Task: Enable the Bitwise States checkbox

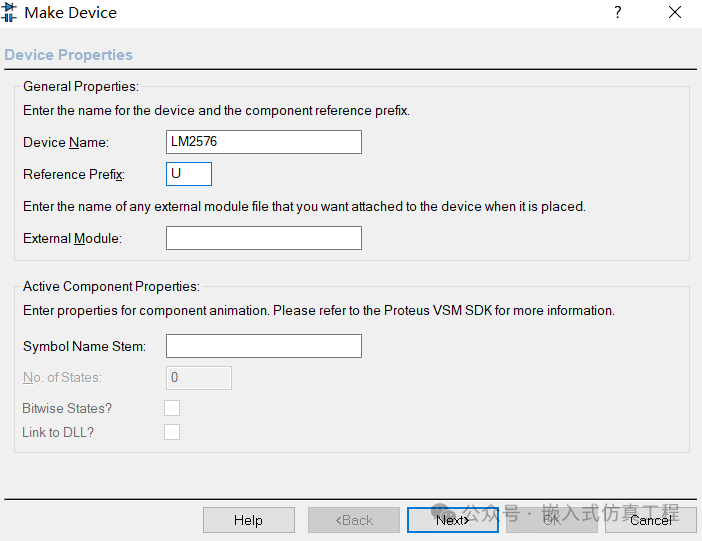Action: pos(172,408)
